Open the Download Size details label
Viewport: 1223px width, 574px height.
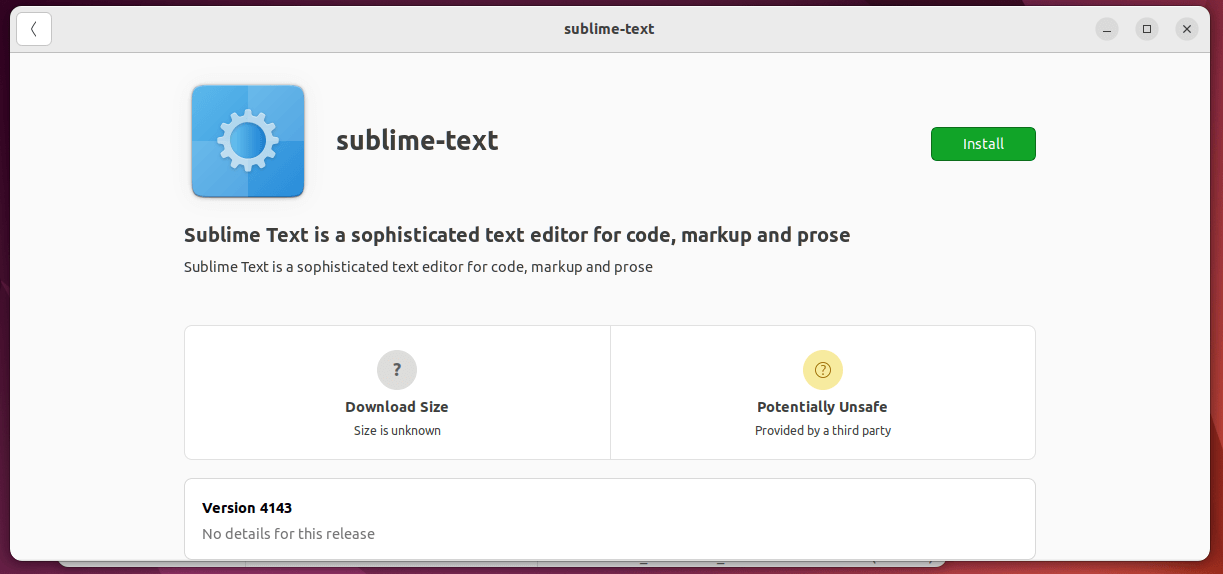pyautogui.click(x=397, y=407)
